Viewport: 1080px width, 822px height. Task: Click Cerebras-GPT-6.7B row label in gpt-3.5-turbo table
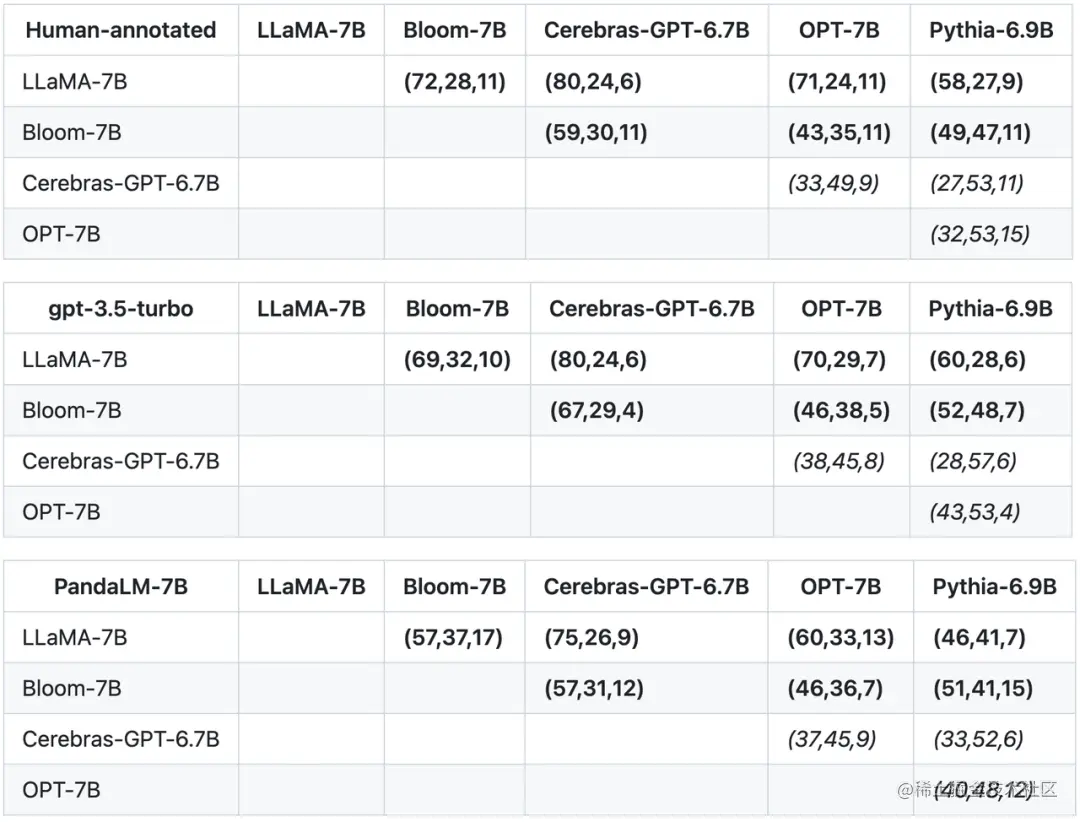pos(121,461)
